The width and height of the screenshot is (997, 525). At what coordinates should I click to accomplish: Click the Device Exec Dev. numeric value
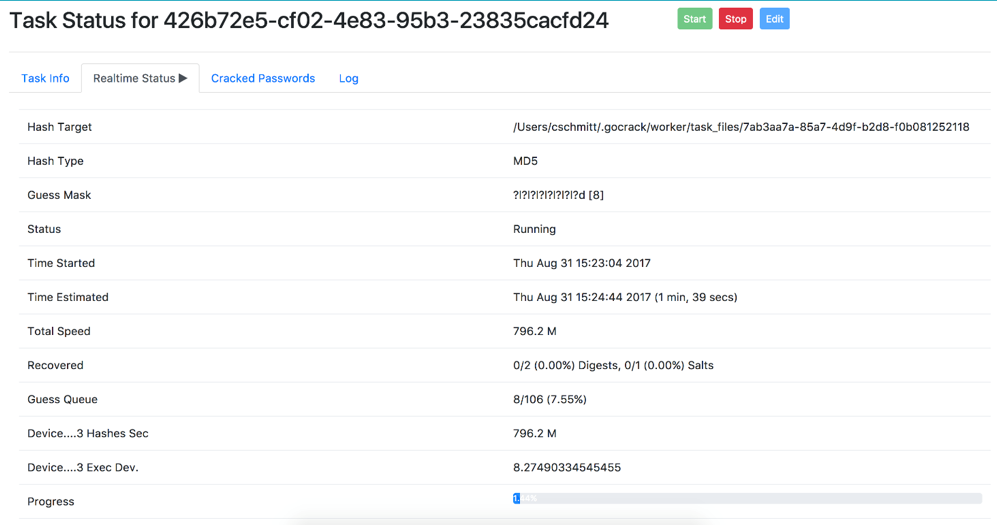pyautogui.click(x=566, y=467)
